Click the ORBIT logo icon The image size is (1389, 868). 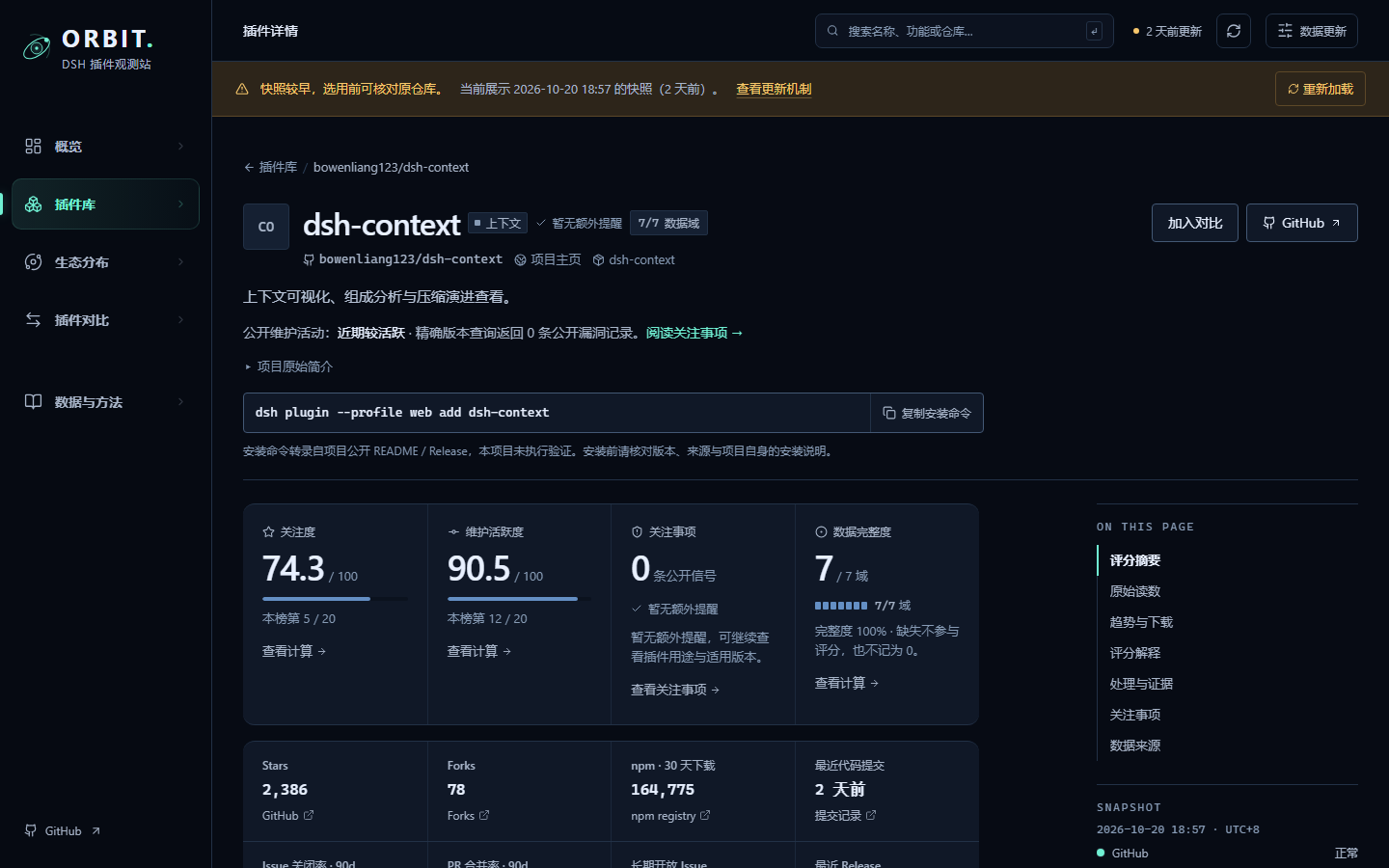(37, 46)
